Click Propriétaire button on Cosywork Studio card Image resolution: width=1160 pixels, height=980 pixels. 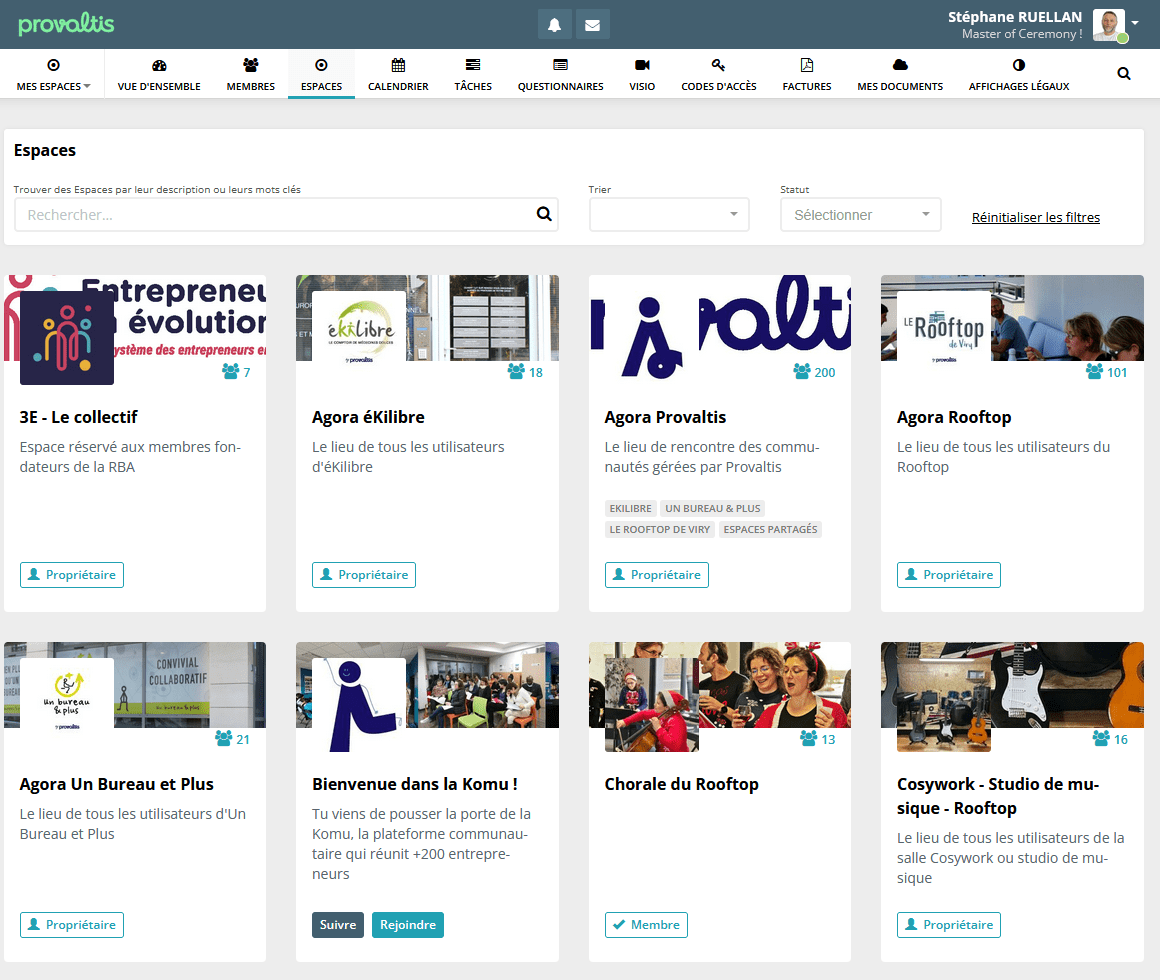point(949,925)
